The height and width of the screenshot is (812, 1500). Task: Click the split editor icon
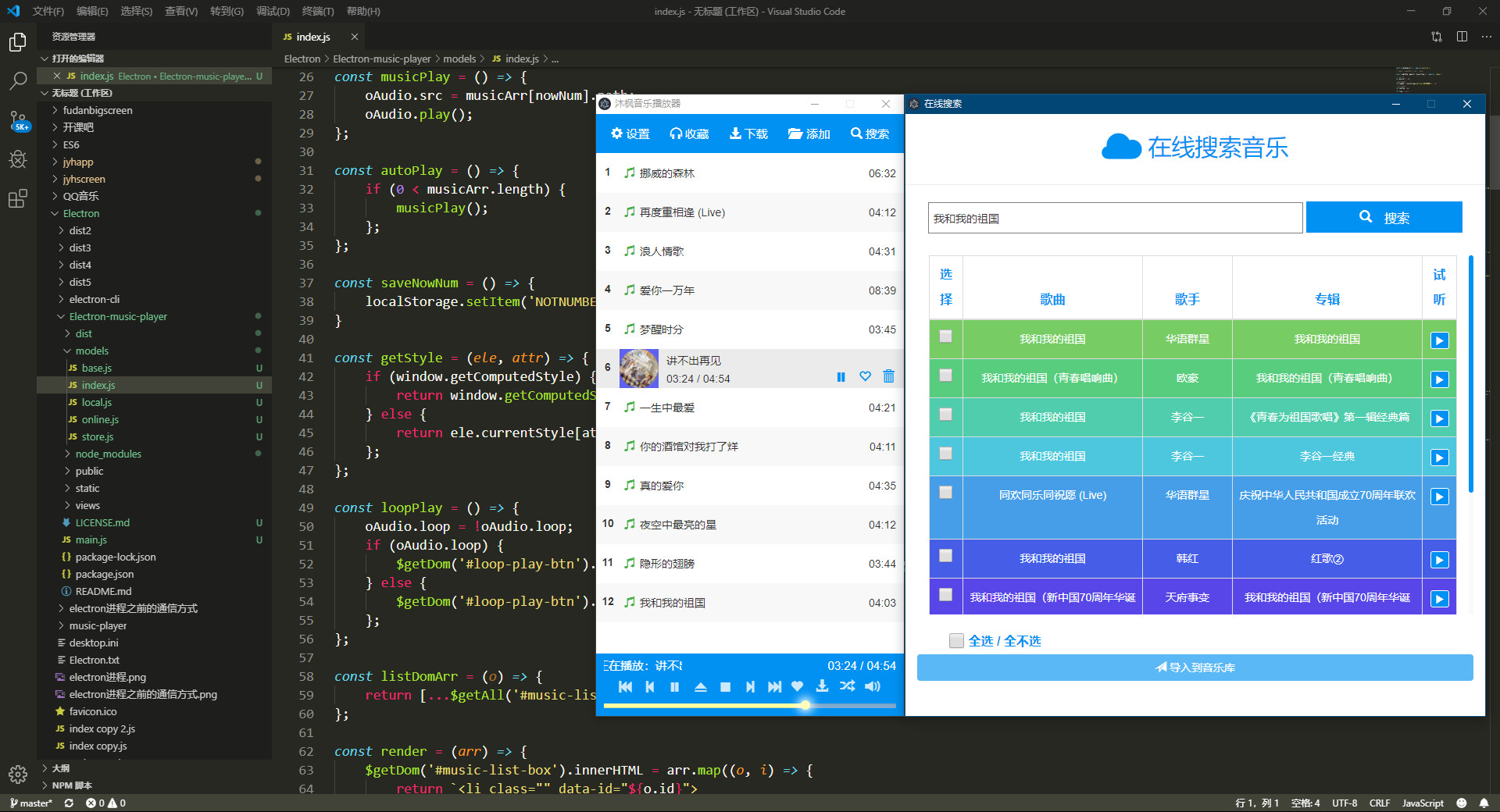pos(1462,37)
